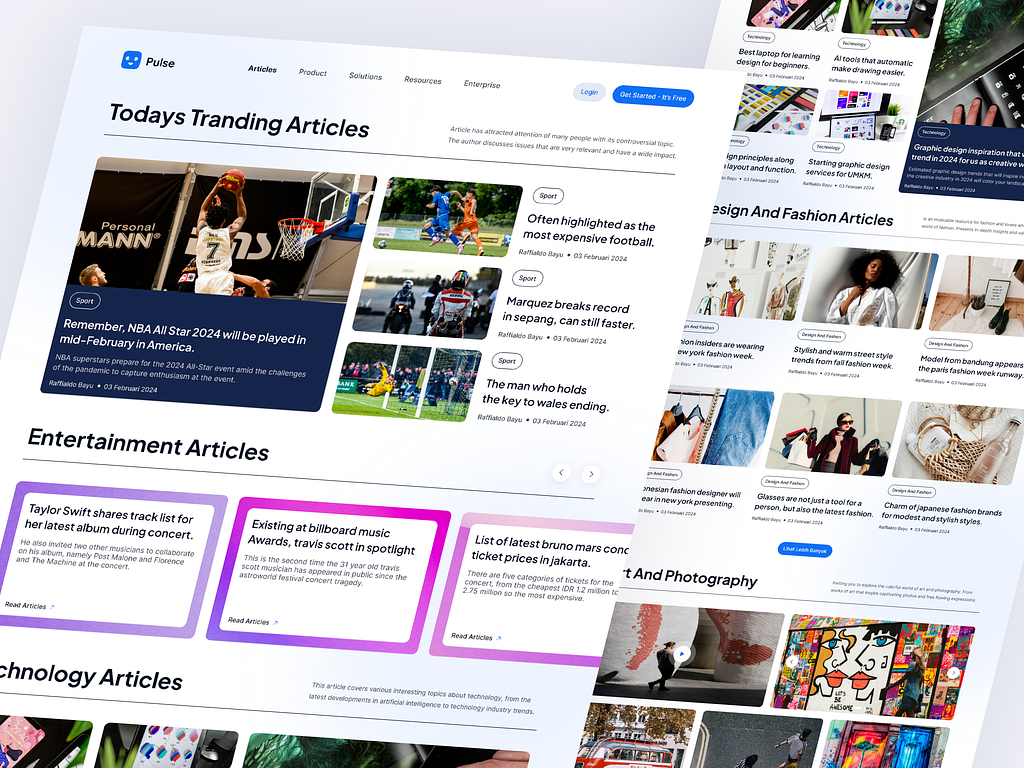The width and height of the screenshot is (1024, 768).
Task: Click Sport tag above expensive football headline
Action: click(548, 195)
